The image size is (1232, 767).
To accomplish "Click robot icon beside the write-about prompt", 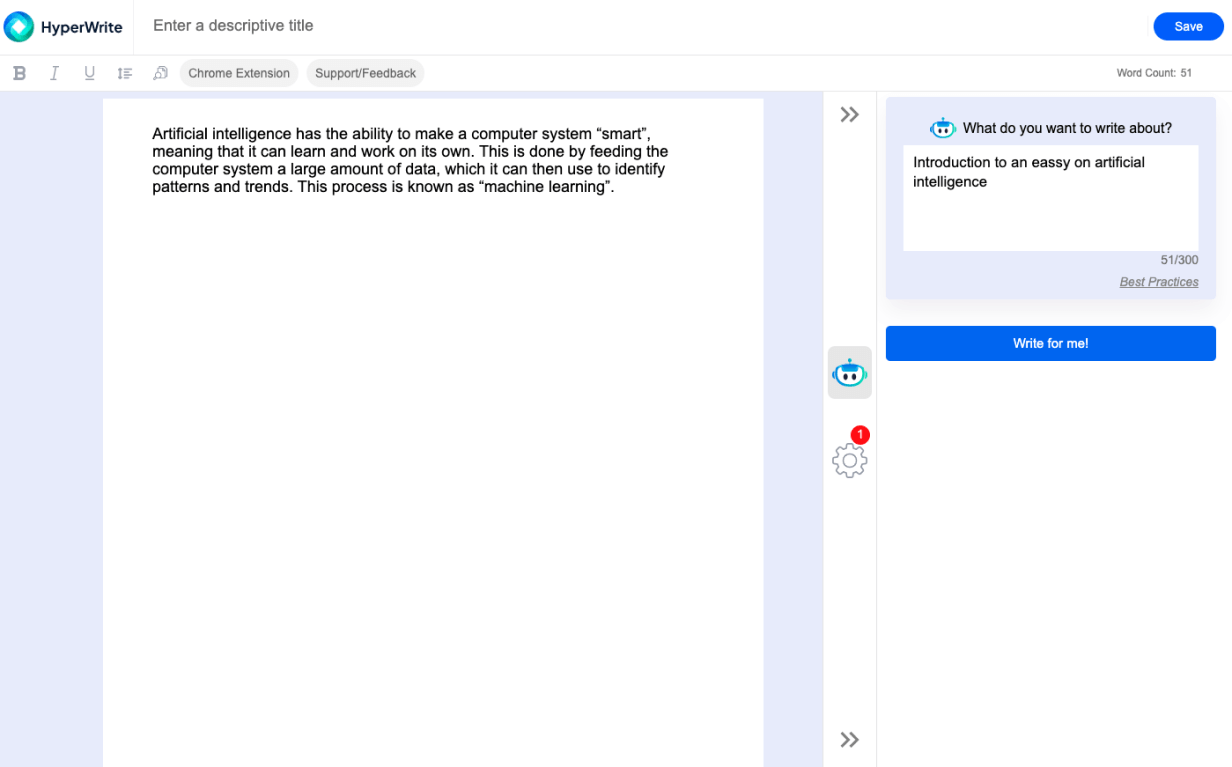I will click(x=942, y=128).
